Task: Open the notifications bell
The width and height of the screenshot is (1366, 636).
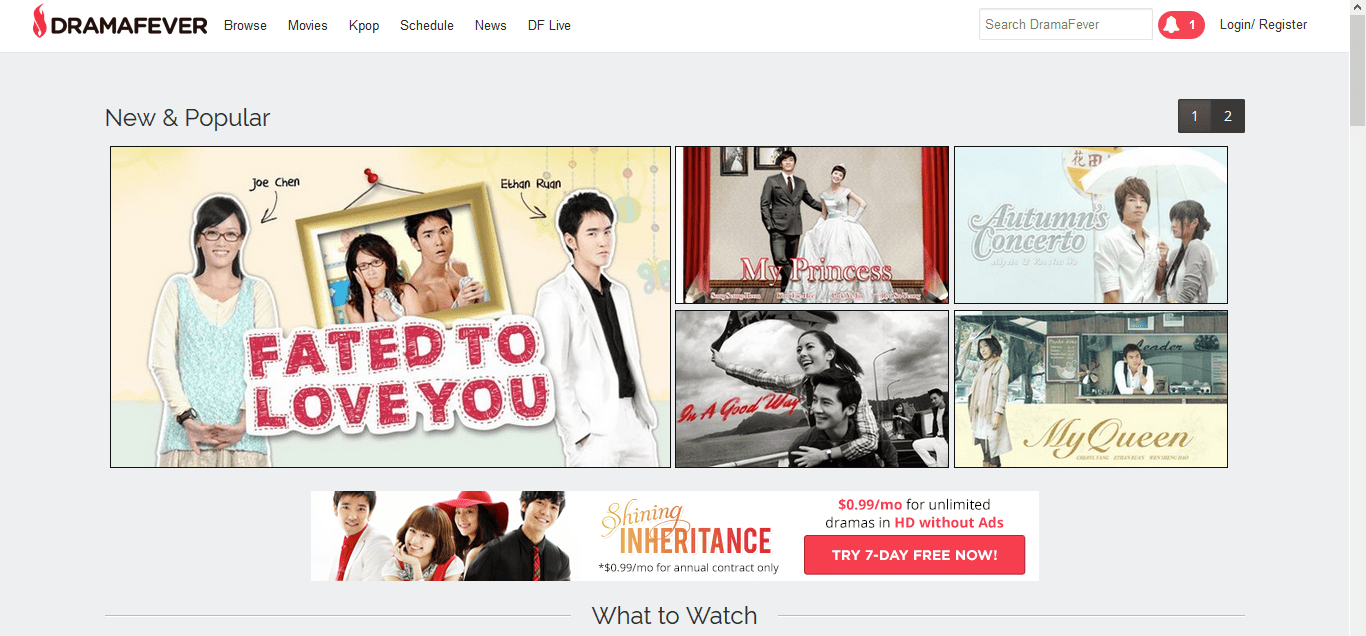Action: [1170, 24]
